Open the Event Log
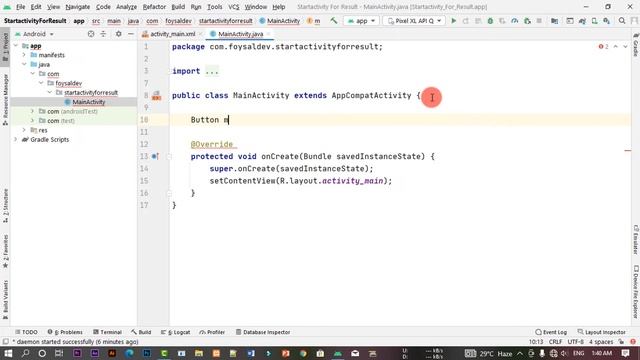640x360 pixels. click(551, 332)
